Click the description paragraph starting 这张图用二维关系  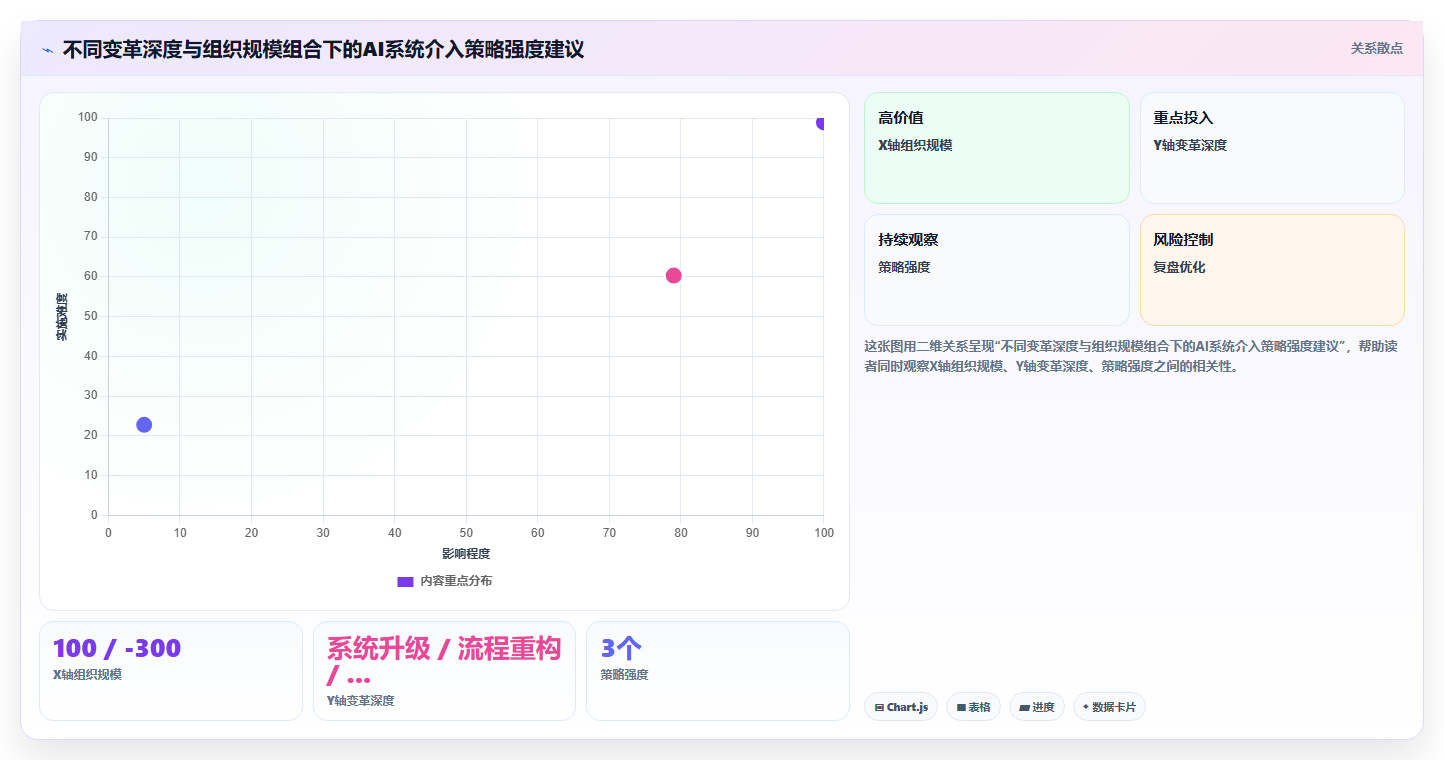1131,356
